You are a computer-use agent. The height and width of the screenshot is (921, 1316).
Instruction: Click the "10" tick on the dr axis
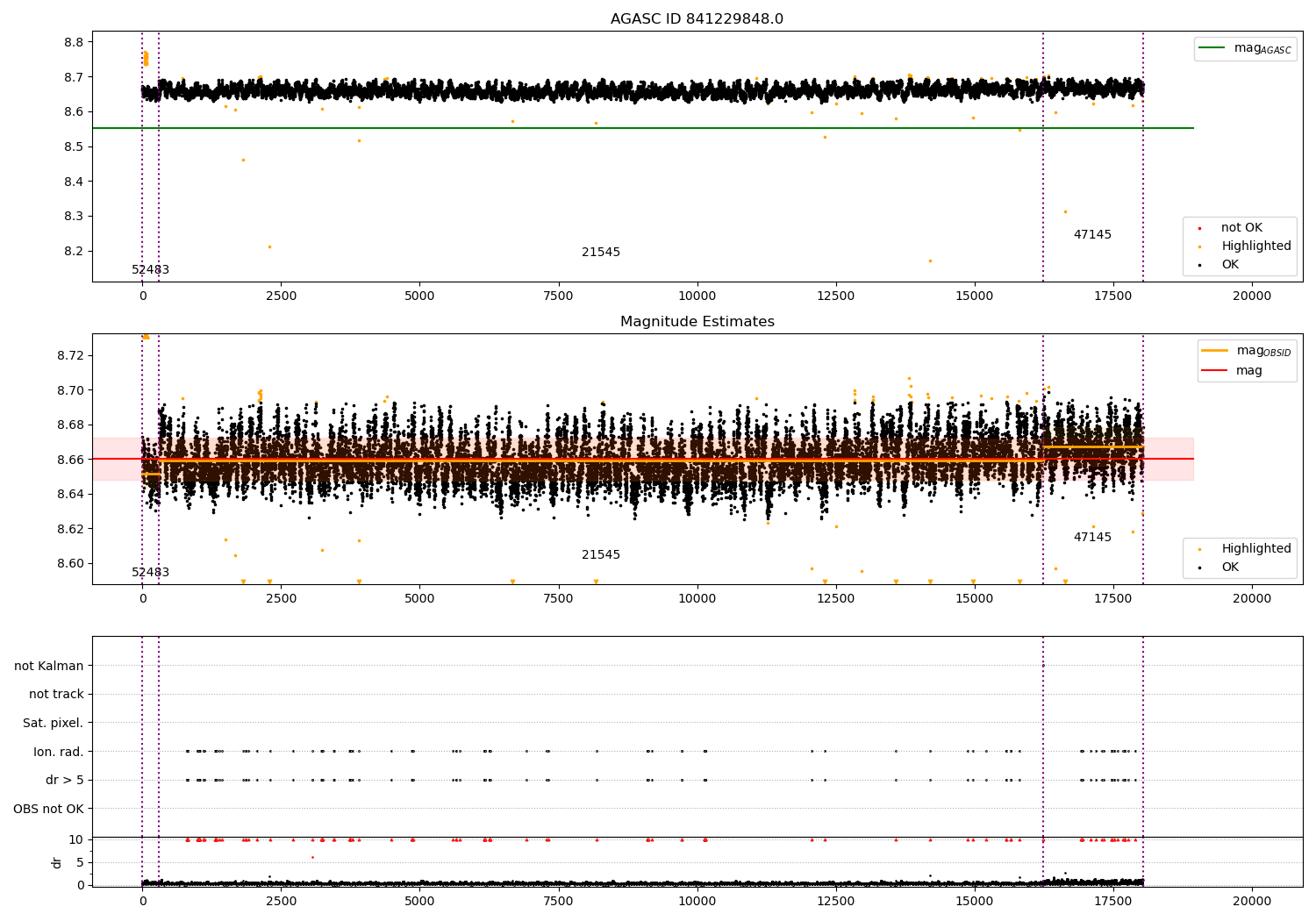pyautogui.click(x=75, y=839)
